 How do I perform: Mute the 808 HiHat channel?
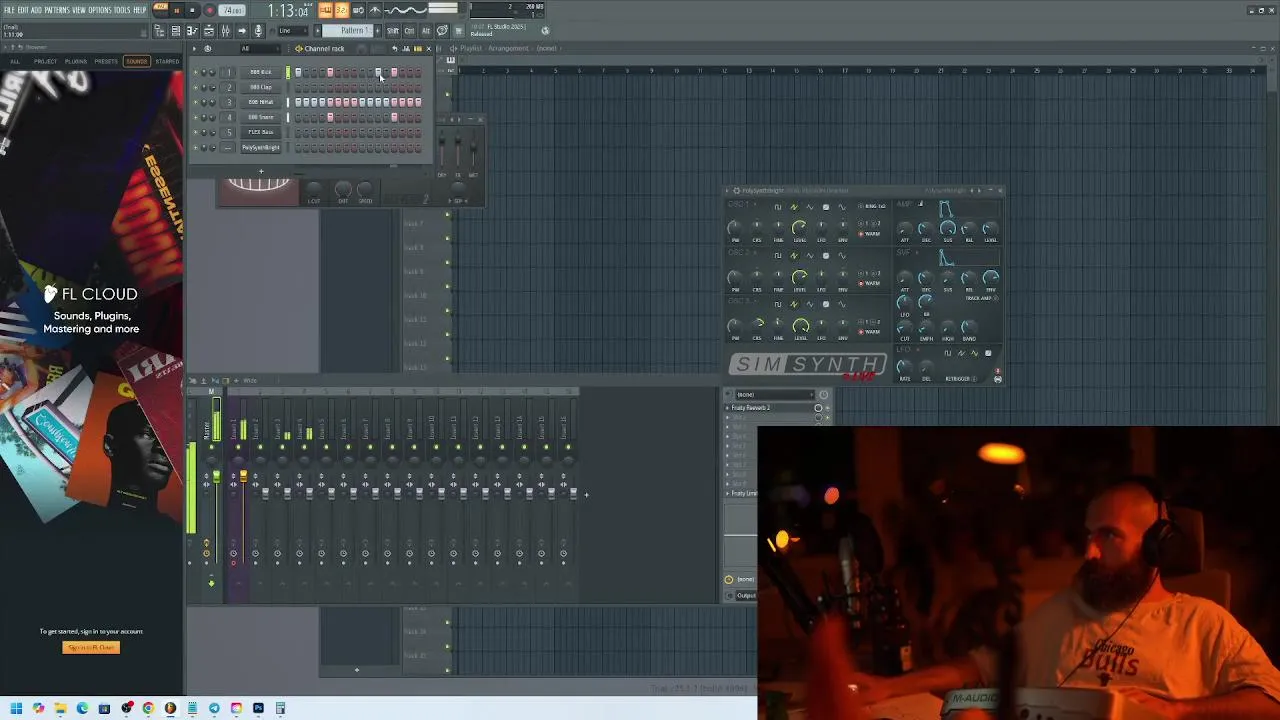195,102
